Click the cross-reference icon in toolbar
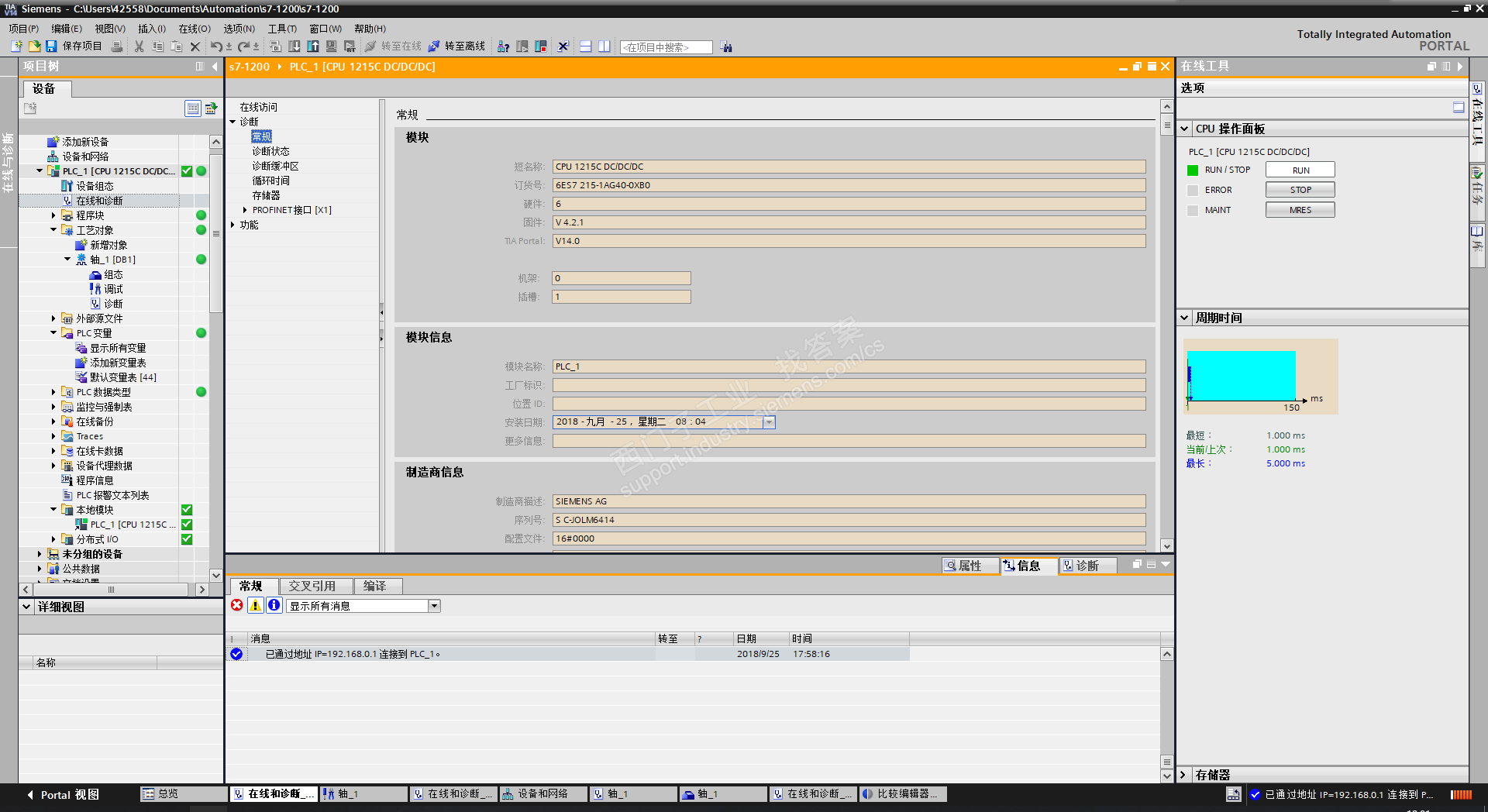 click(563, 46)
